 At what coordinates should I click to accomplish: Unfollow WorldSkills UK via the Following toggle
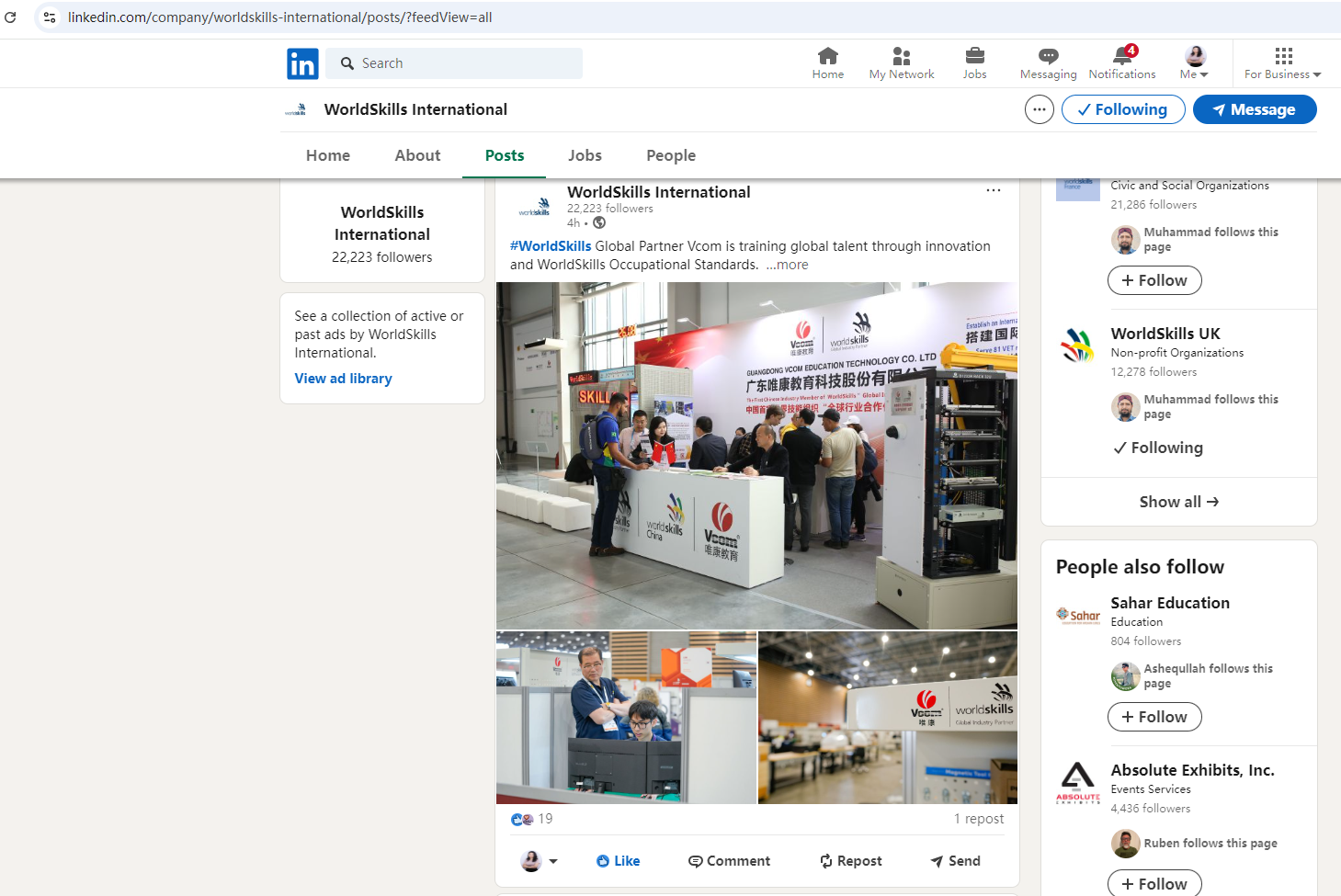(1157, 448)
